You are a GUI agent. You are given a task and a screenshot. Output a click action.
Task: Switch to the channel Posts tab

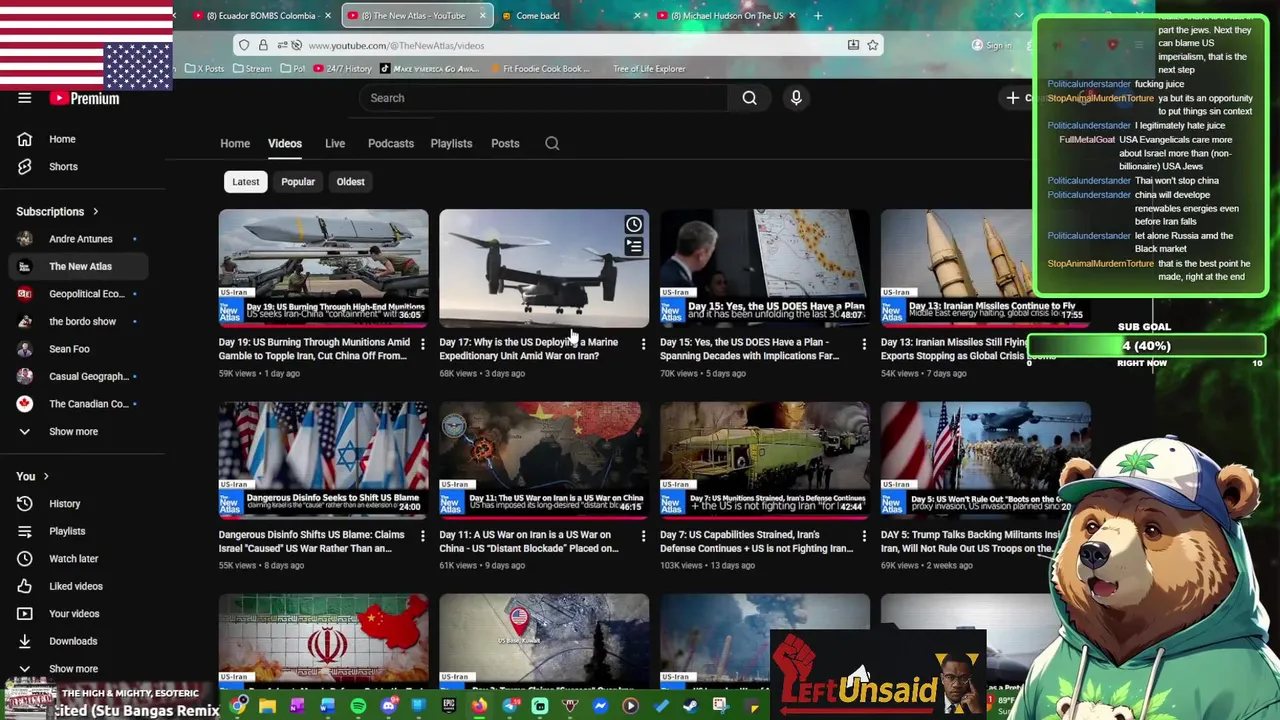[x=505, y=143]
